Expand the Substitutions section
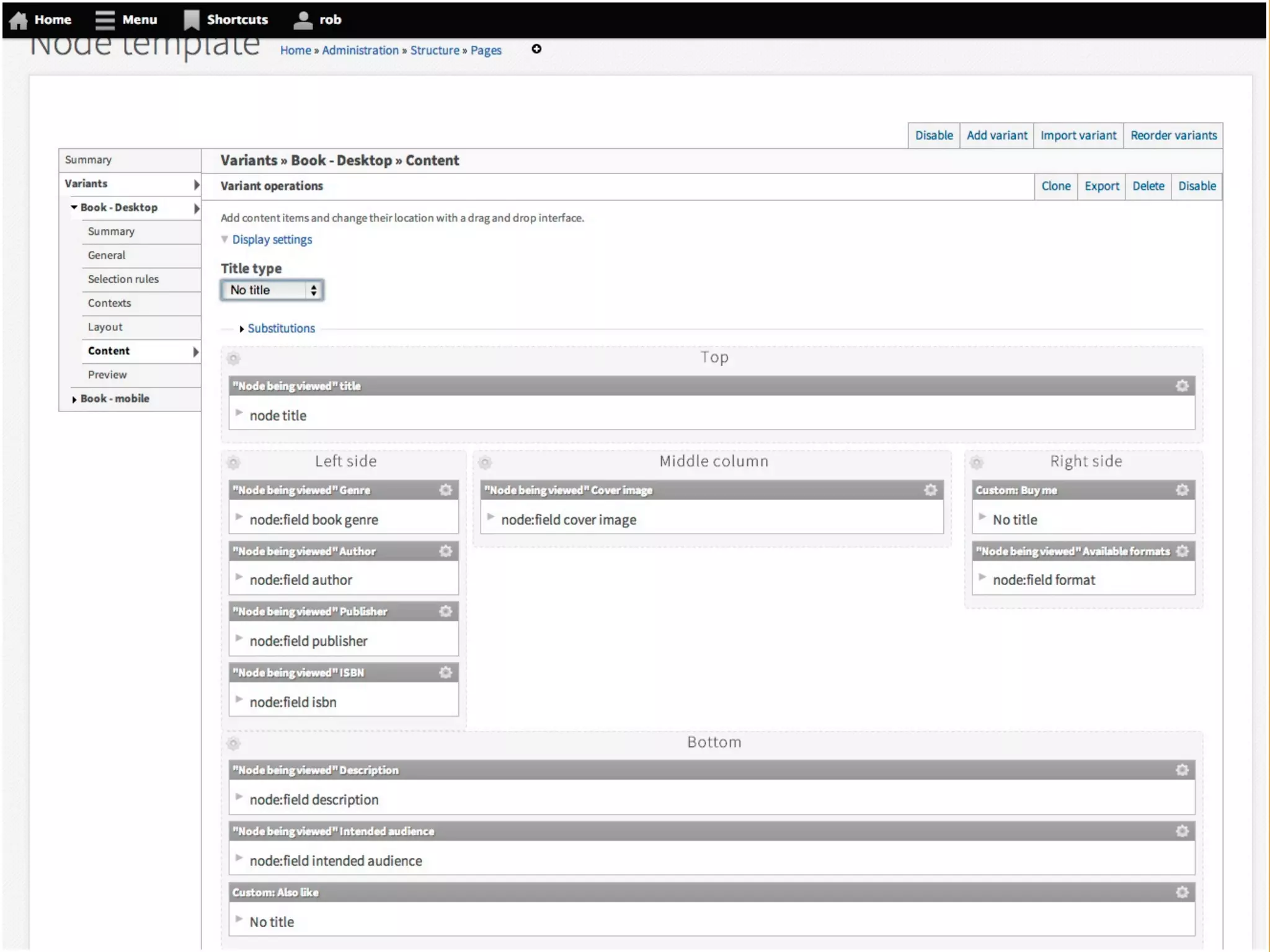Viewport: 1270px width, 952px height. point(280,328)
